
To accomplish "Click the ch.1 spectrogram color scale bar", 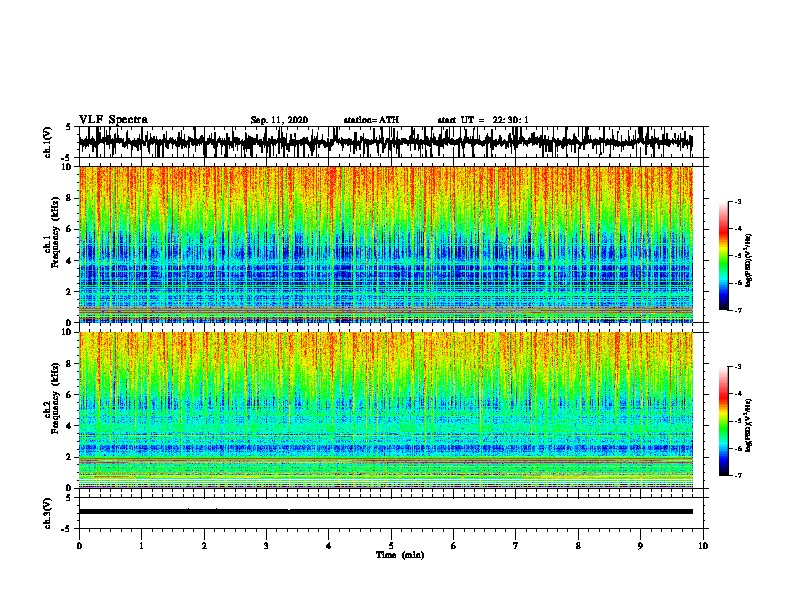I will 724,256.
